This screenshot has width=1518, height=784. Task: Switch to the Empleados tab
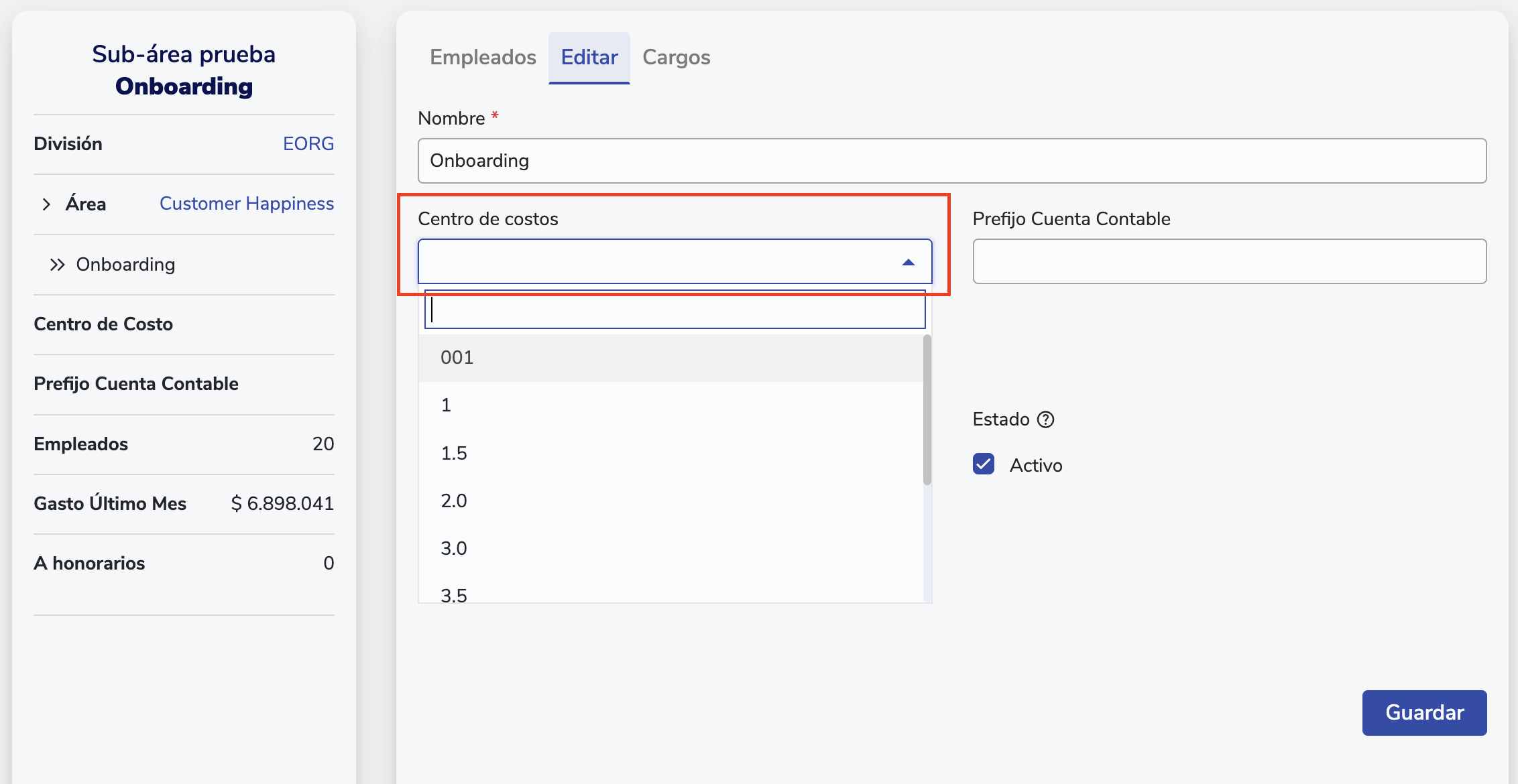[x=483, y=58]
